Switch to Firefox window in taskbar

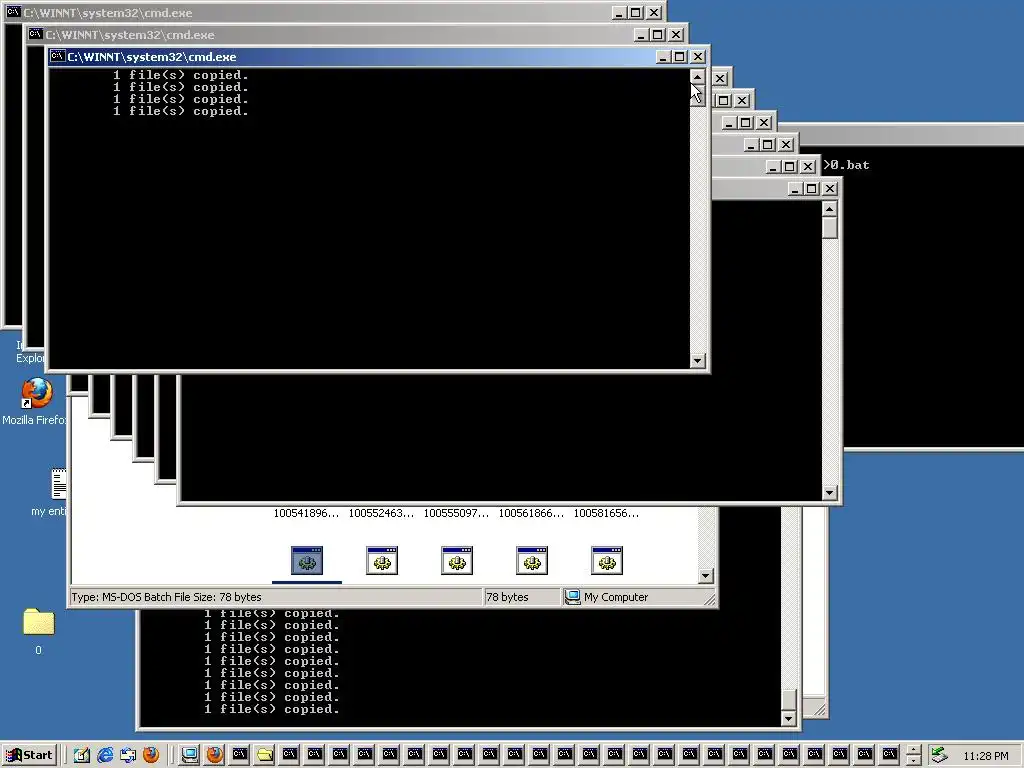point(215,755)
